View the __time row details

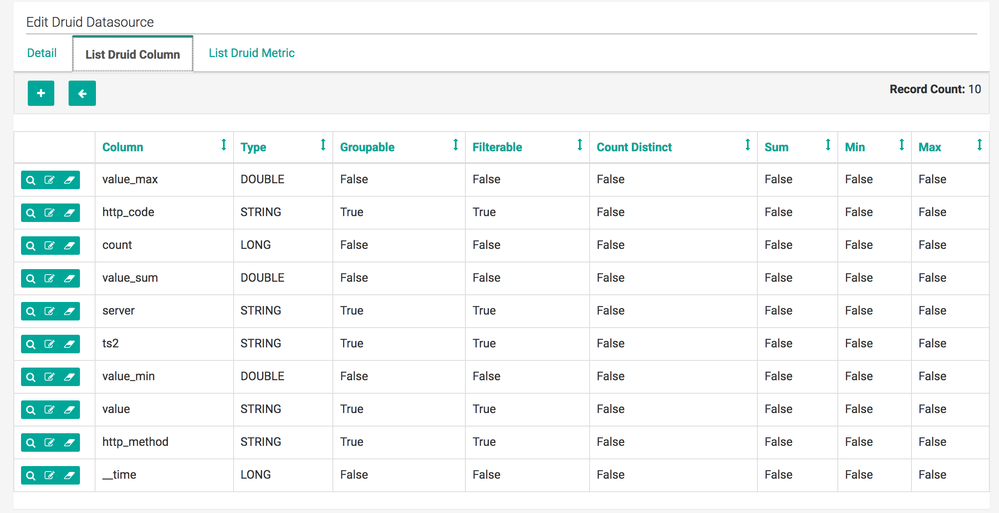(x=31, y=475)
